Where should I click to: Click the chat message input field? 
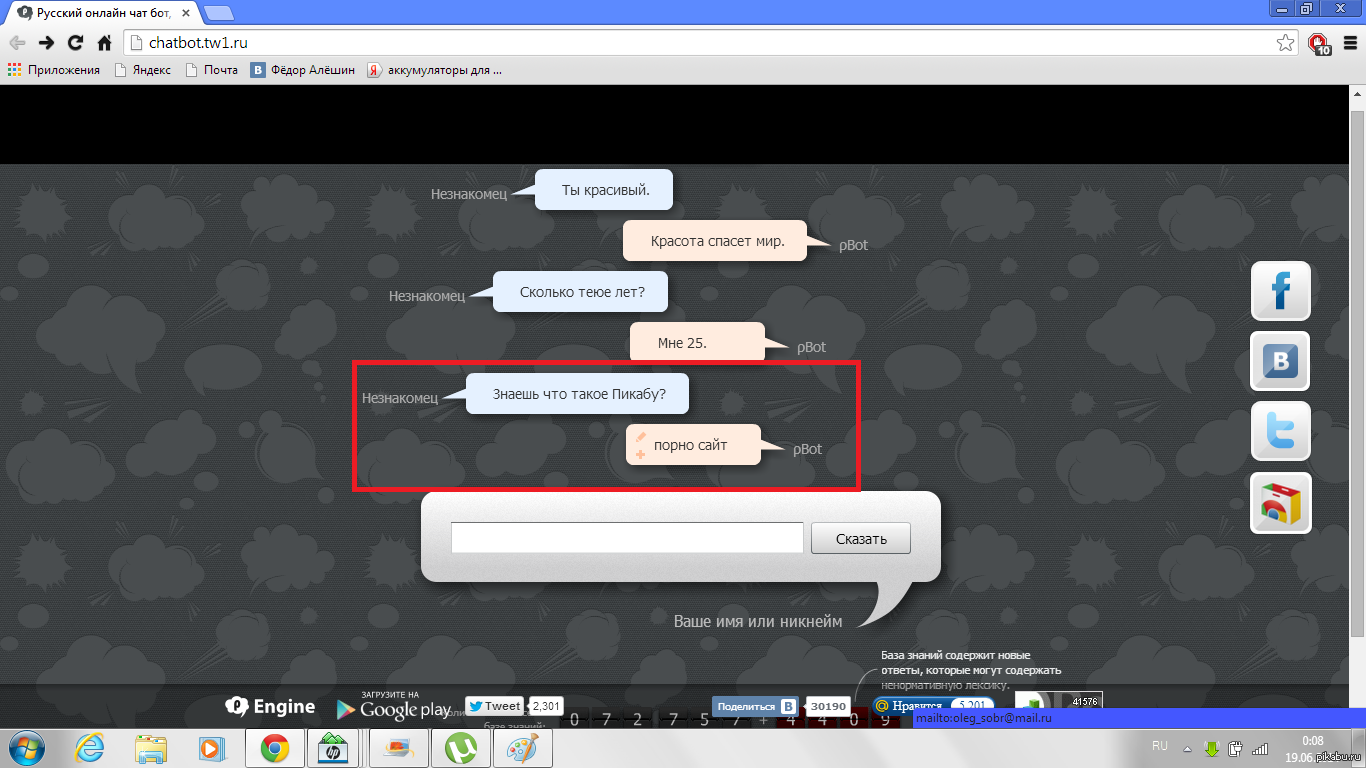[627, 538]
